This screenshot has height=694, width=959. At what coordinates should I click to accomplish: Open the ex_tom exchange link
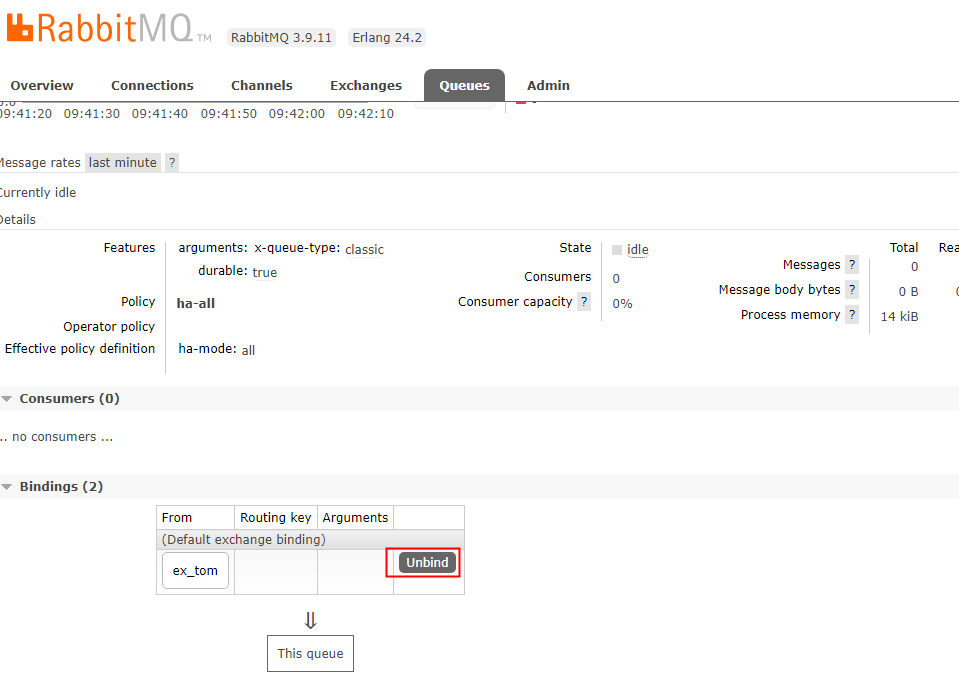click(195, 570)
